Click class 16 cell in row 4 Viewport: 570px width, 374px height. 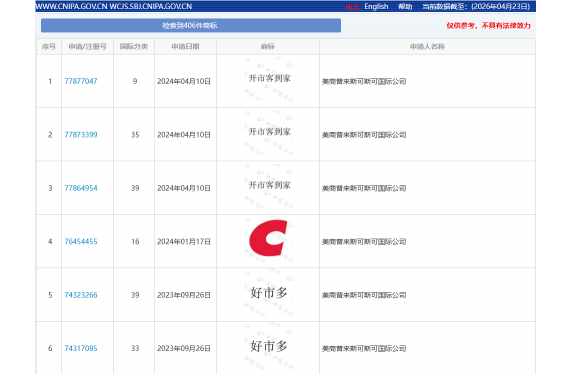coord(135,241)
